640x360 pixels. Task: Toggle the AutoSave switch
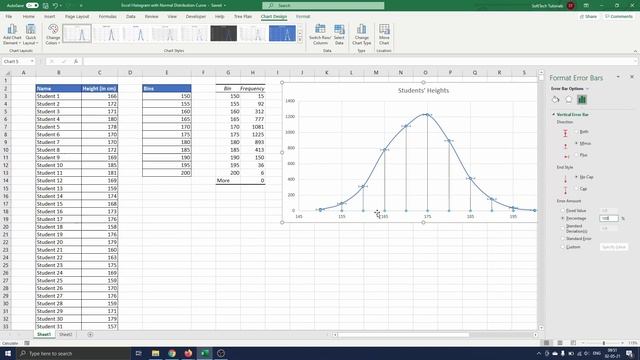pos(32,5)
